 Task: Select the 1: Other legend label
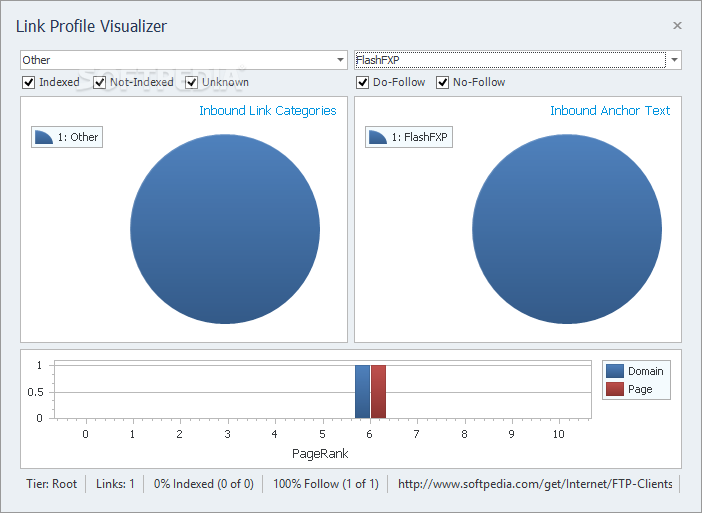pyautogui.click(x=78, y=137)
